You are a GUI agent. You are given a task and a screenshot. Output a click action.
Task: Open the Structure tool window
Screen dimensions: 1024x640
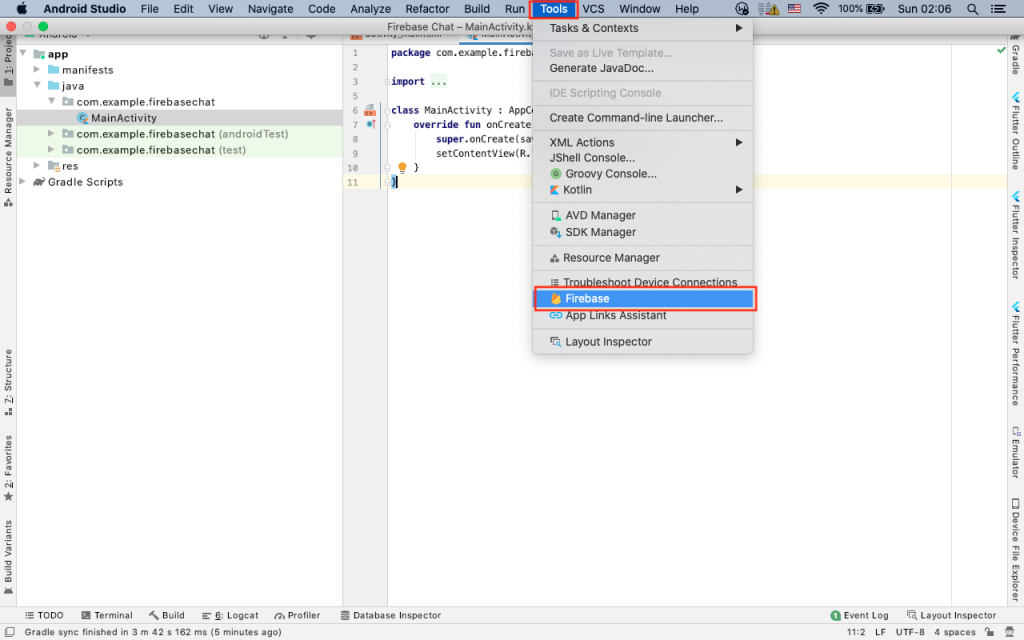coord(8,383)
